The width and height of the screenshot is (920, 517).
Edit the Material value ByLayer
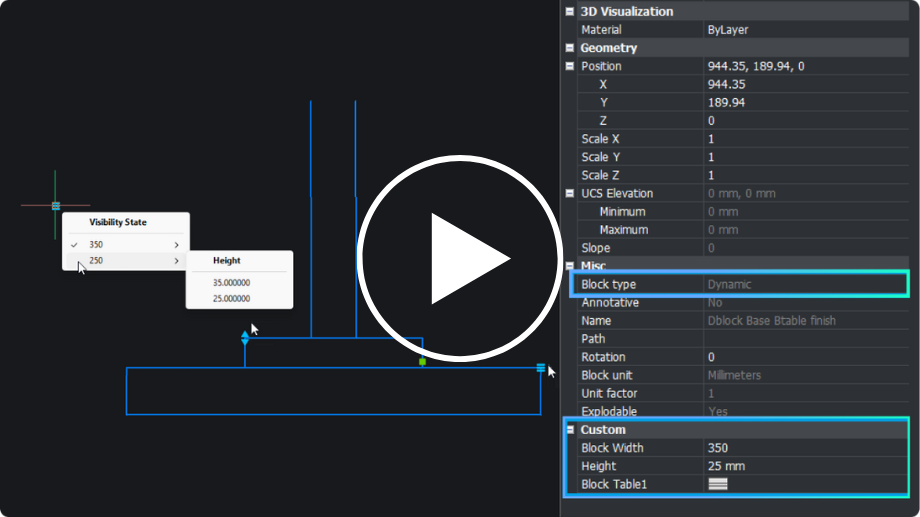click(x=806, y=29)
